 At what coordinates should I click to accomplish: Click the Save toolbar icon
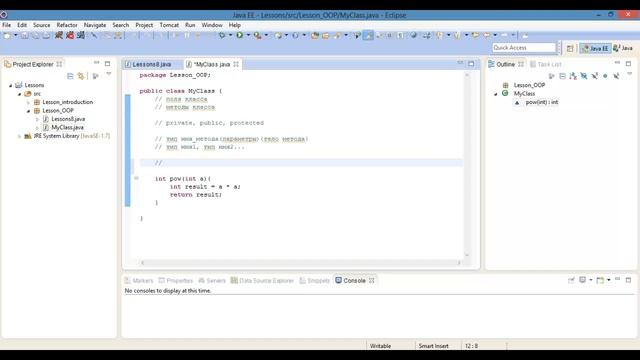pyautogui.click(x=25, y=36)
